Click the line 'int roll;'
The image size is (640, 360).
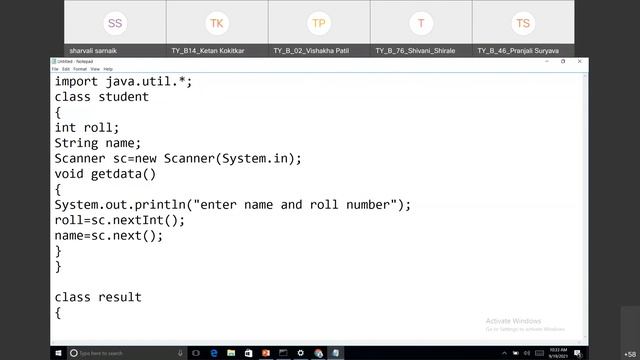[87, 128]
